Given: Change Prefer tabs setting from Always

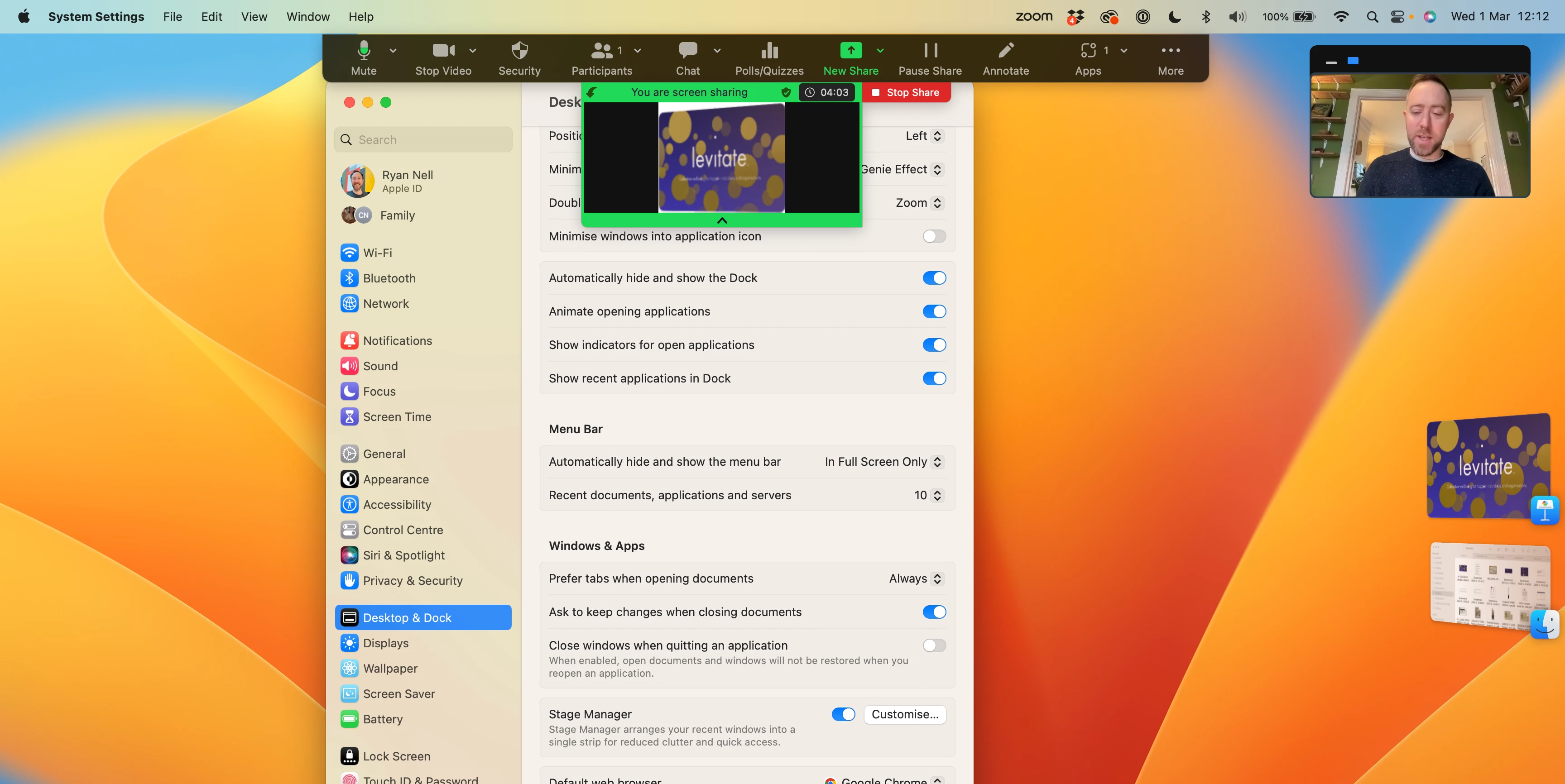Looking at the screenshot, I should tap(915, 579).
